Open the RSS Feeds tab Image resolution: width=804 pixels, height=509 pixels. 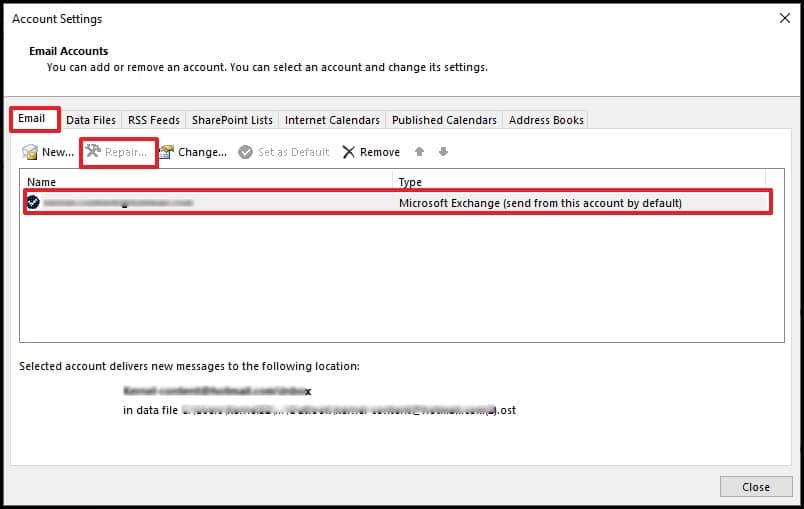point(154,120)
